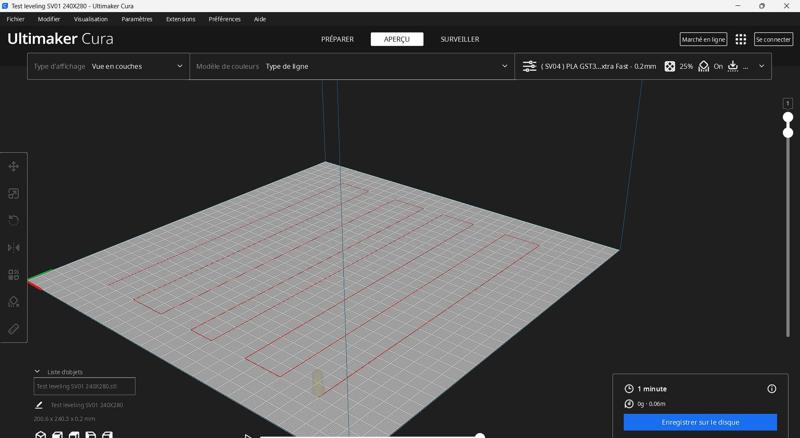800x438 pixels.
Task: Select the Scale tool in left toolbar
Action: click(14, 193)
